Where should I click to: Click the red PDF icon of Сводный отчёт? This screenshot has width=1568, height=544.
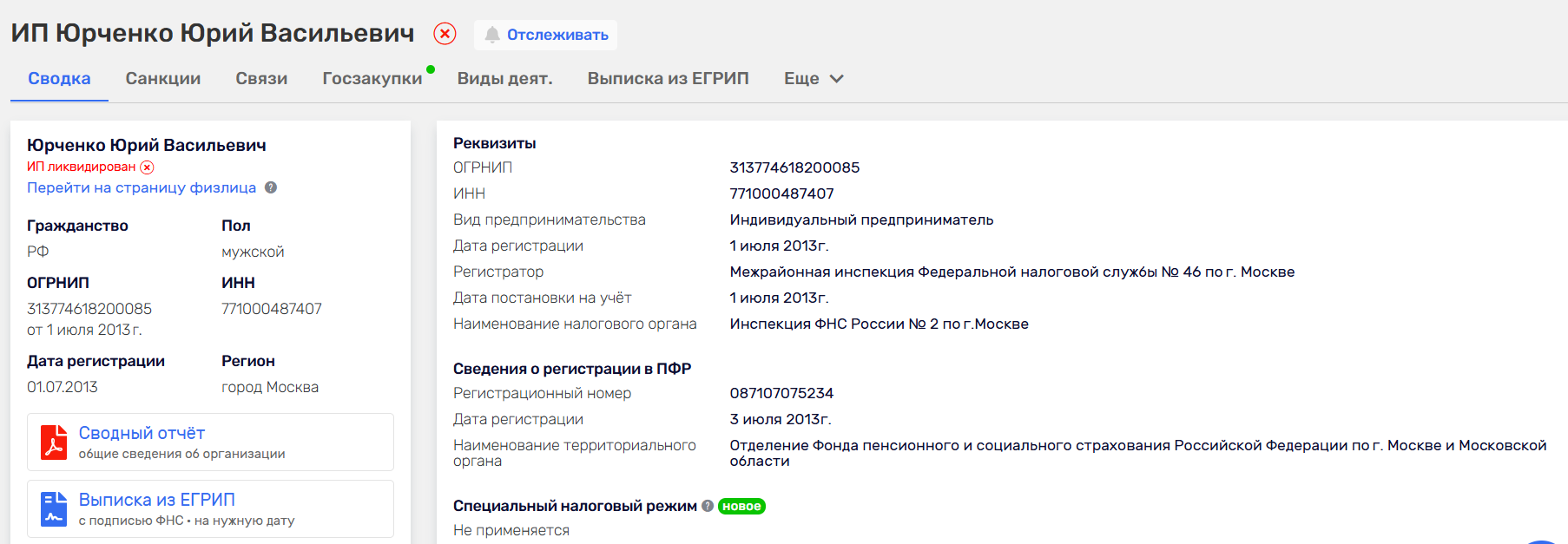coord(54,442)
